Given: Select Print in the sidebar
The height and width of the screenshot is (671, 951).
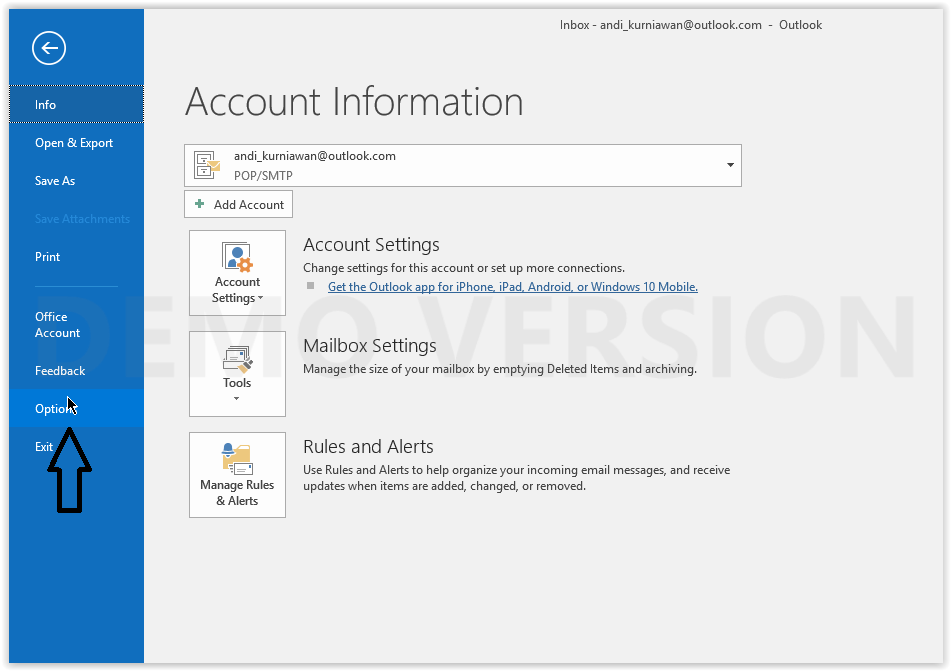Looking at the screenshot, I should [x=76, y=257].
